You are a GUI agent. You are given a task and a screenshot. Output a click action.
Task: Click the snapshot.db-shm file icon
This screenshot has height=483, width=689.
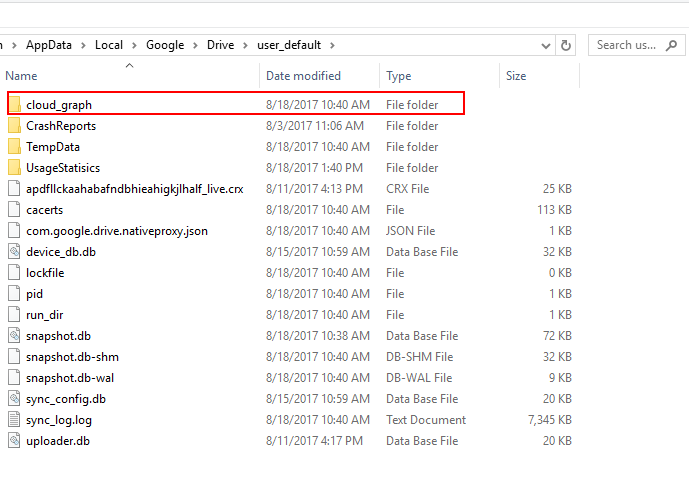pos(15,357)
